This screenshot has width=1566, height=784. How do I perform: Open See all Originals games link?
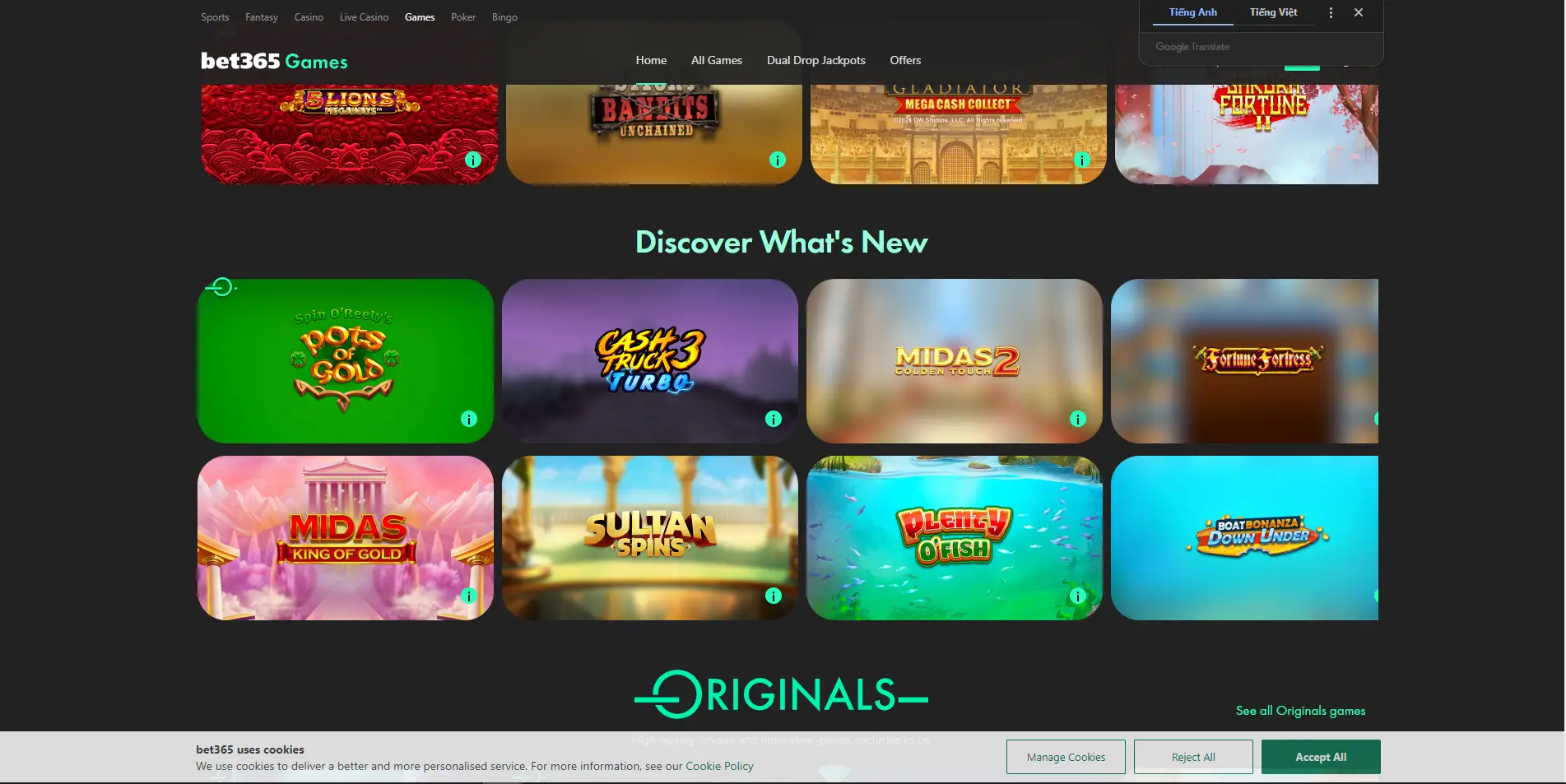[x=1300, y=711]
